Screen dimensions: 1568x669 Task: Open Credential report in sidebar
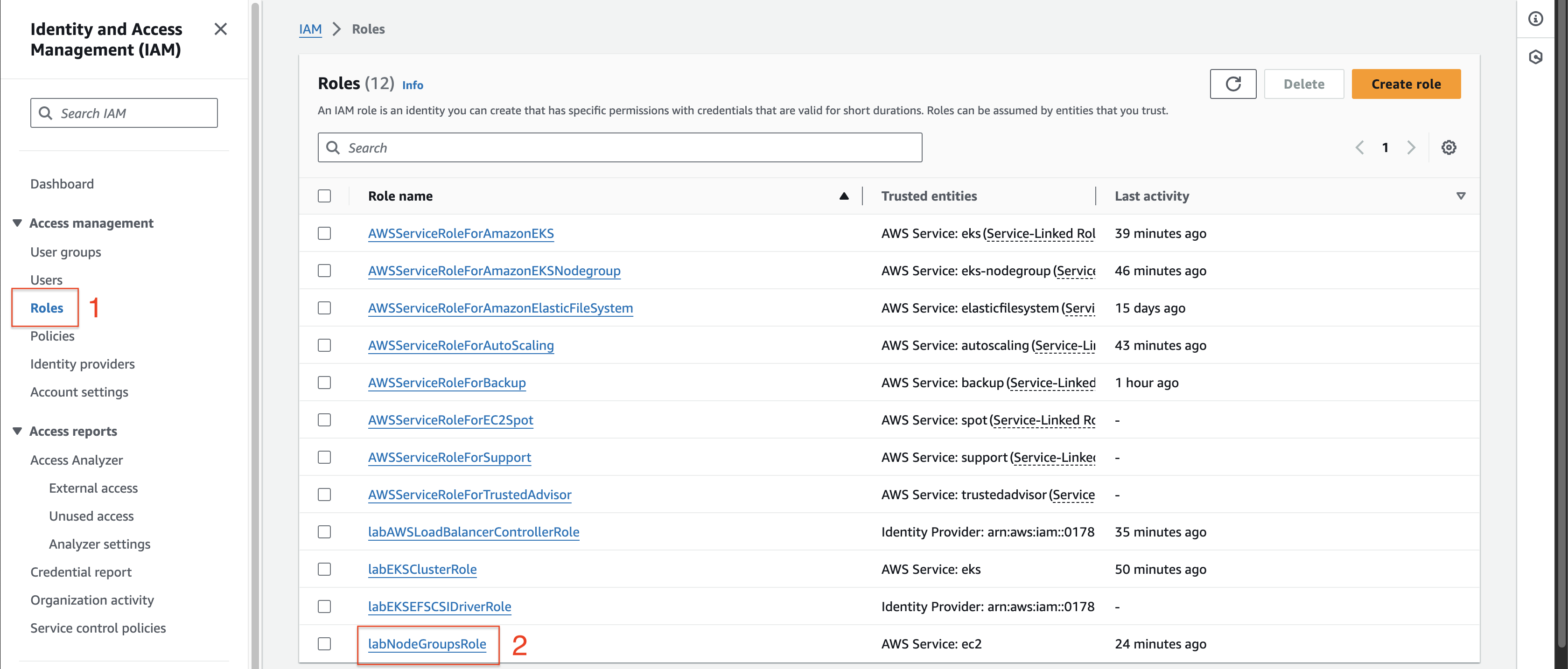tap(81, 572)
